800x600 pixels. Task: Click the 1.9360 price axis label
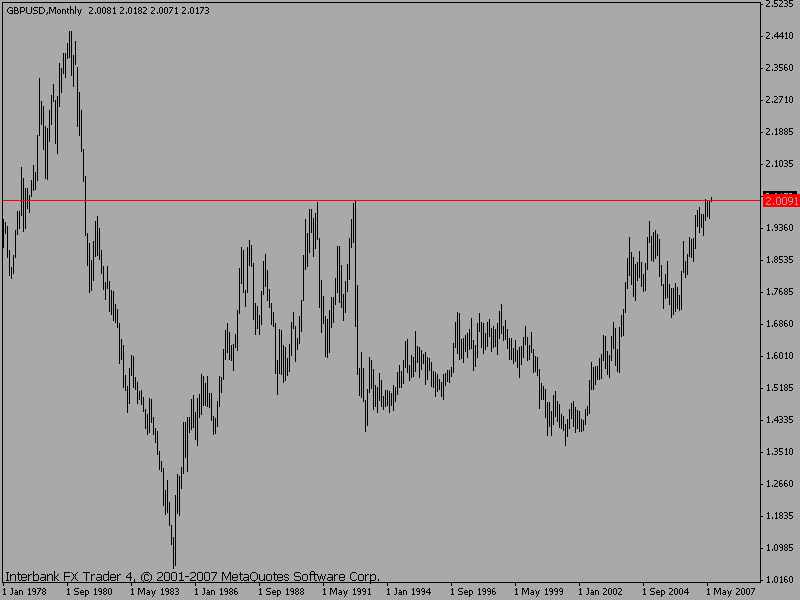pyautogui.click(x=779, y=228)
